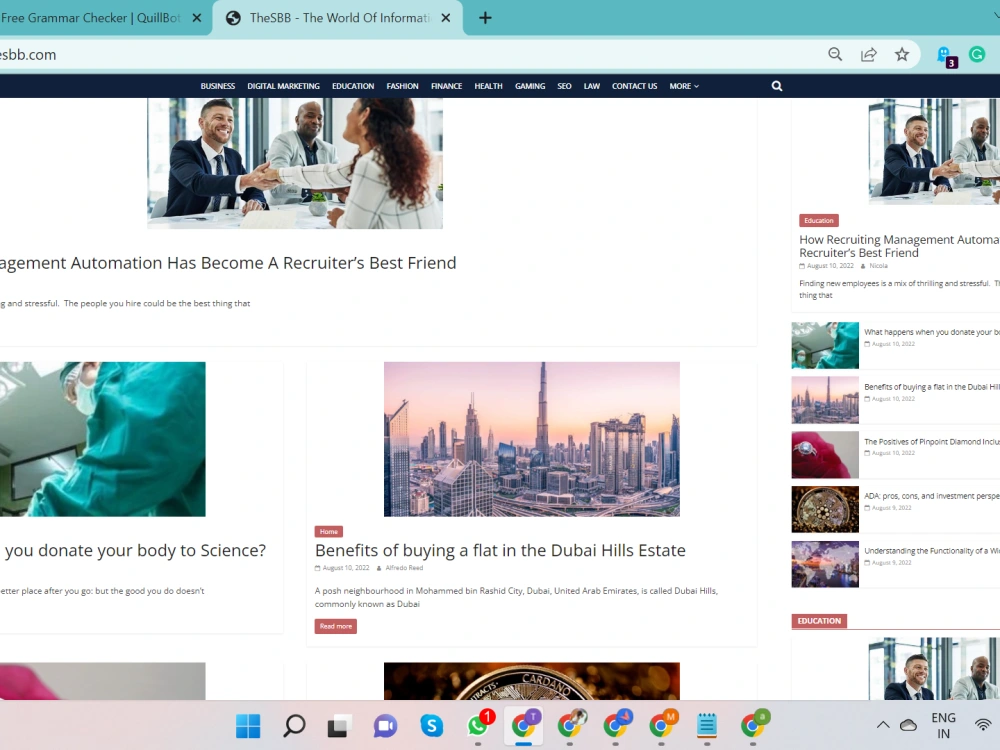The height and width of the screenshot is (750, 1000).
Task: Open sidebar How Recruiting Management headline
Action: coord(899,246)
